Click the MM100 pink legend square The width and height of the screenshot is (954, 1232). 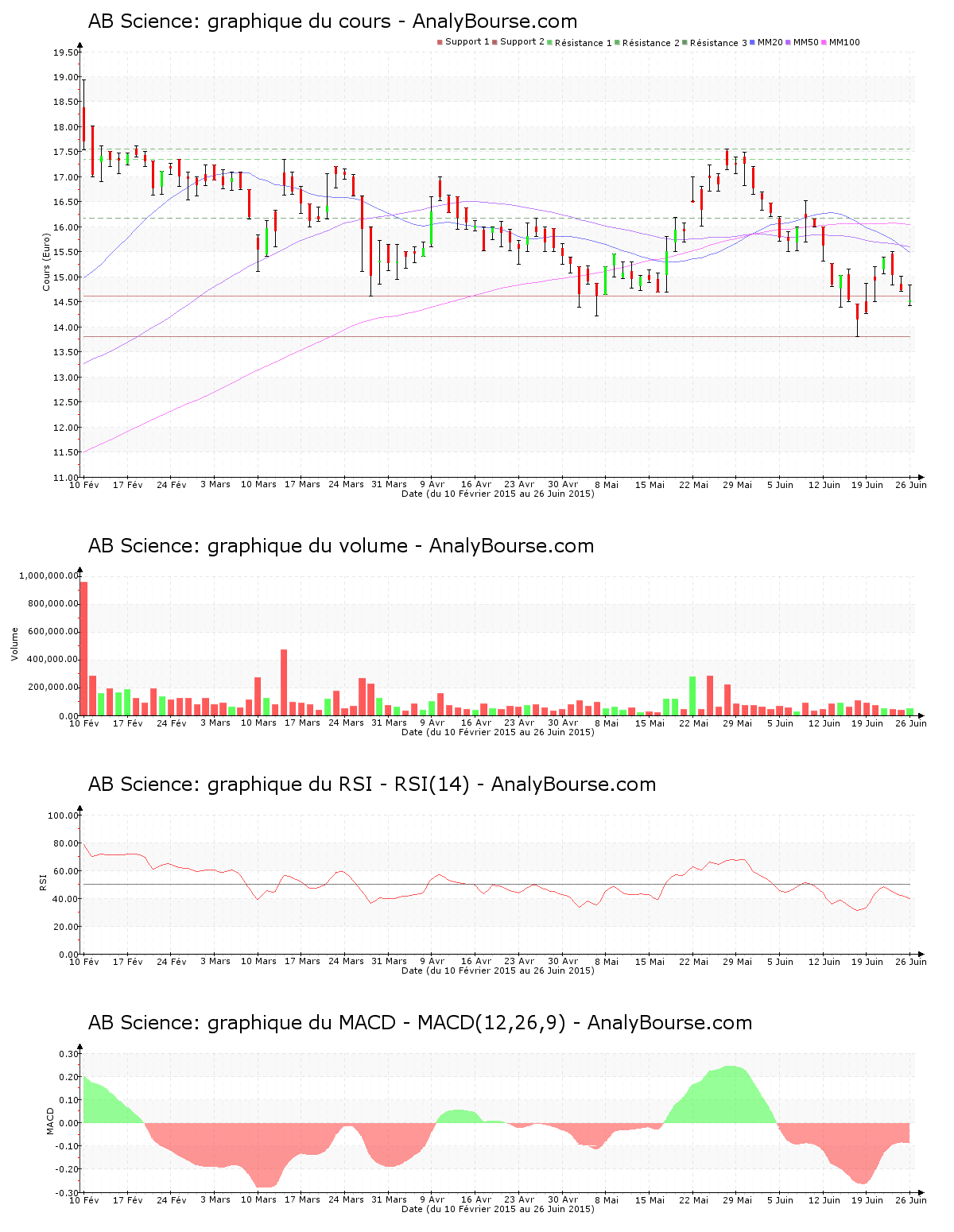pyautogui.click(x=824, y=43)
